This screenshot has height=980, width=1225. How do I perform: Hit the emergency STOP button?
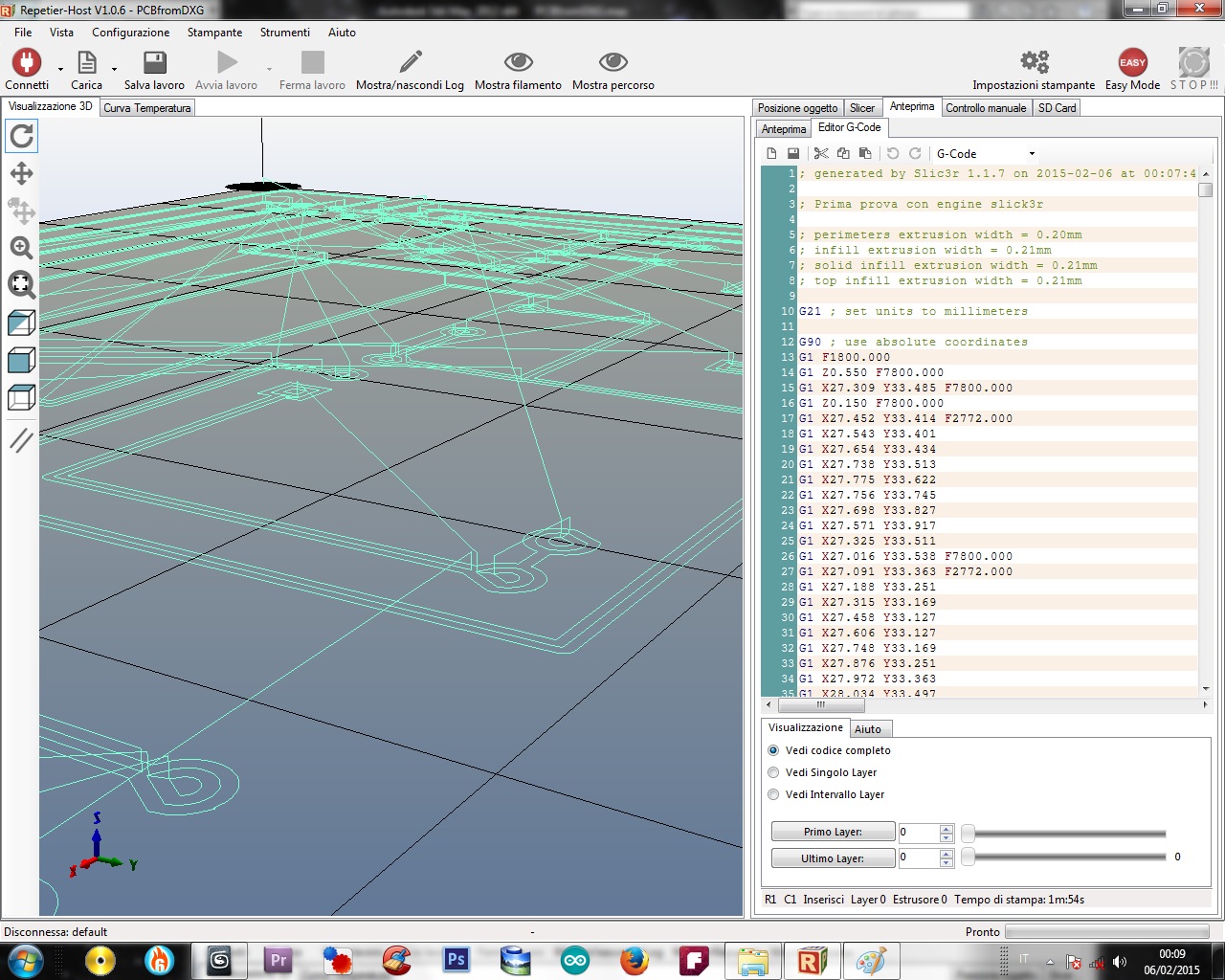coord(1193,63)
